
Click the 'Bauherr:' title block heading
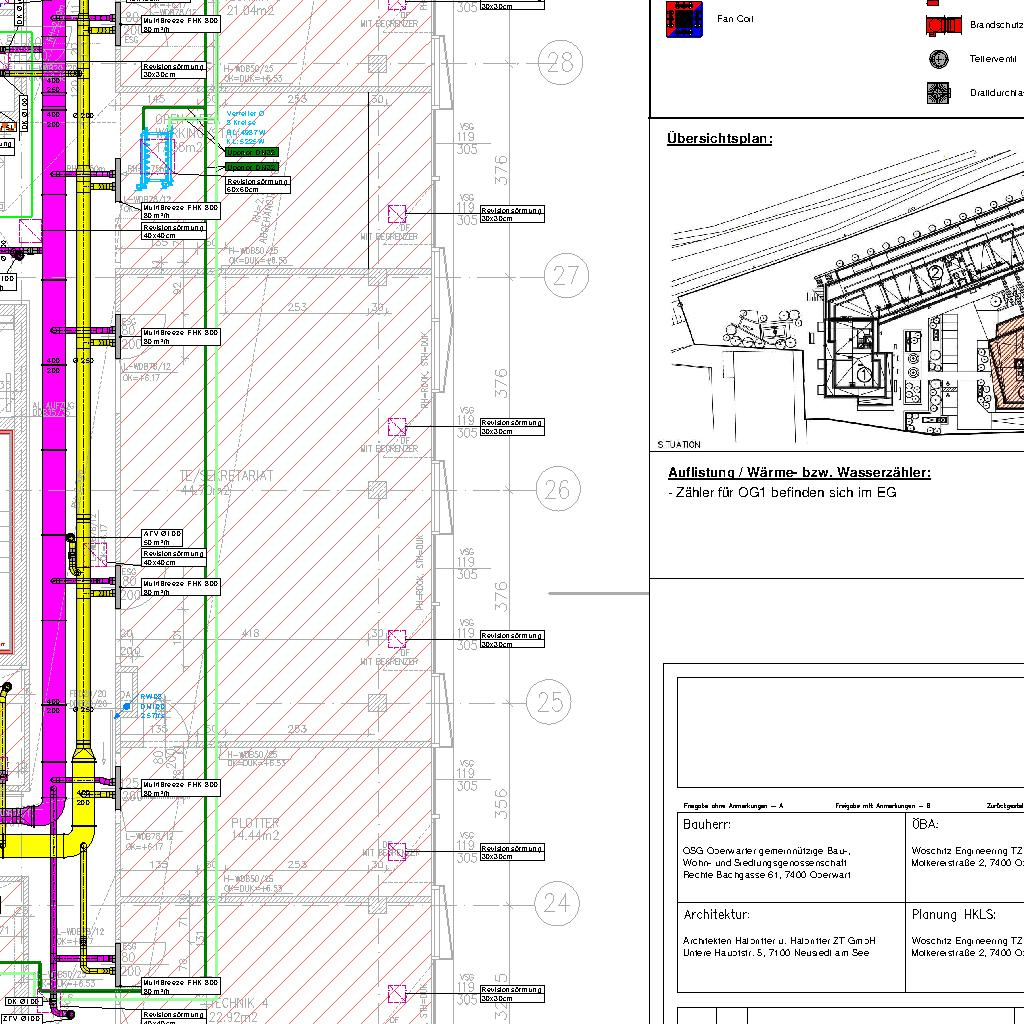(x=706, y=824)
